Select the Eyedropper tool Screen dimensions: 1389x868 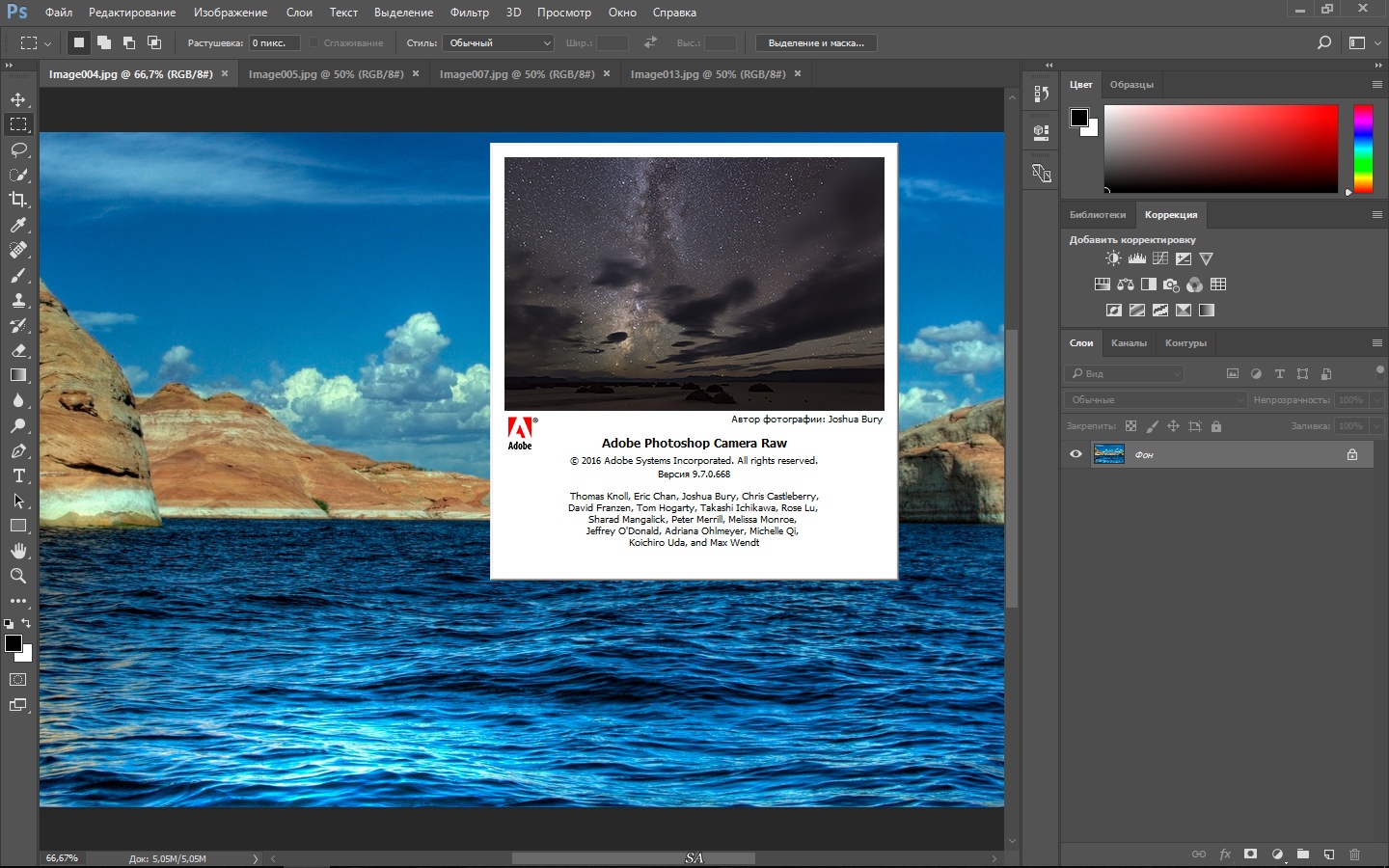point(18,225)
